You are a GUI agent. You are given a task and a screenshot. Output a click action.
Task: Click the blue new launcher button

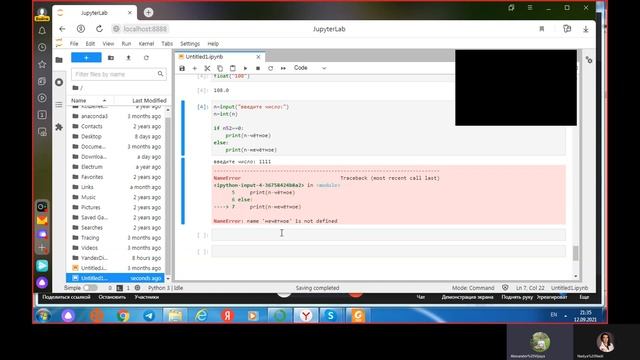coord(86,58)
